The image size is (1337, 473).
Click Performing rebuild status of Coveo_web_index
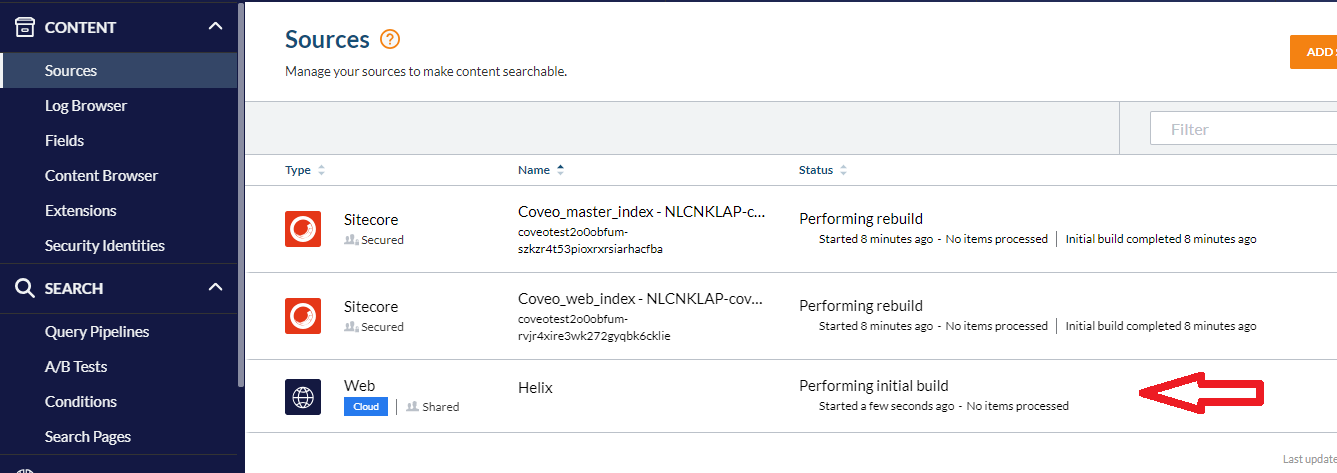click(x=861, y=306)
